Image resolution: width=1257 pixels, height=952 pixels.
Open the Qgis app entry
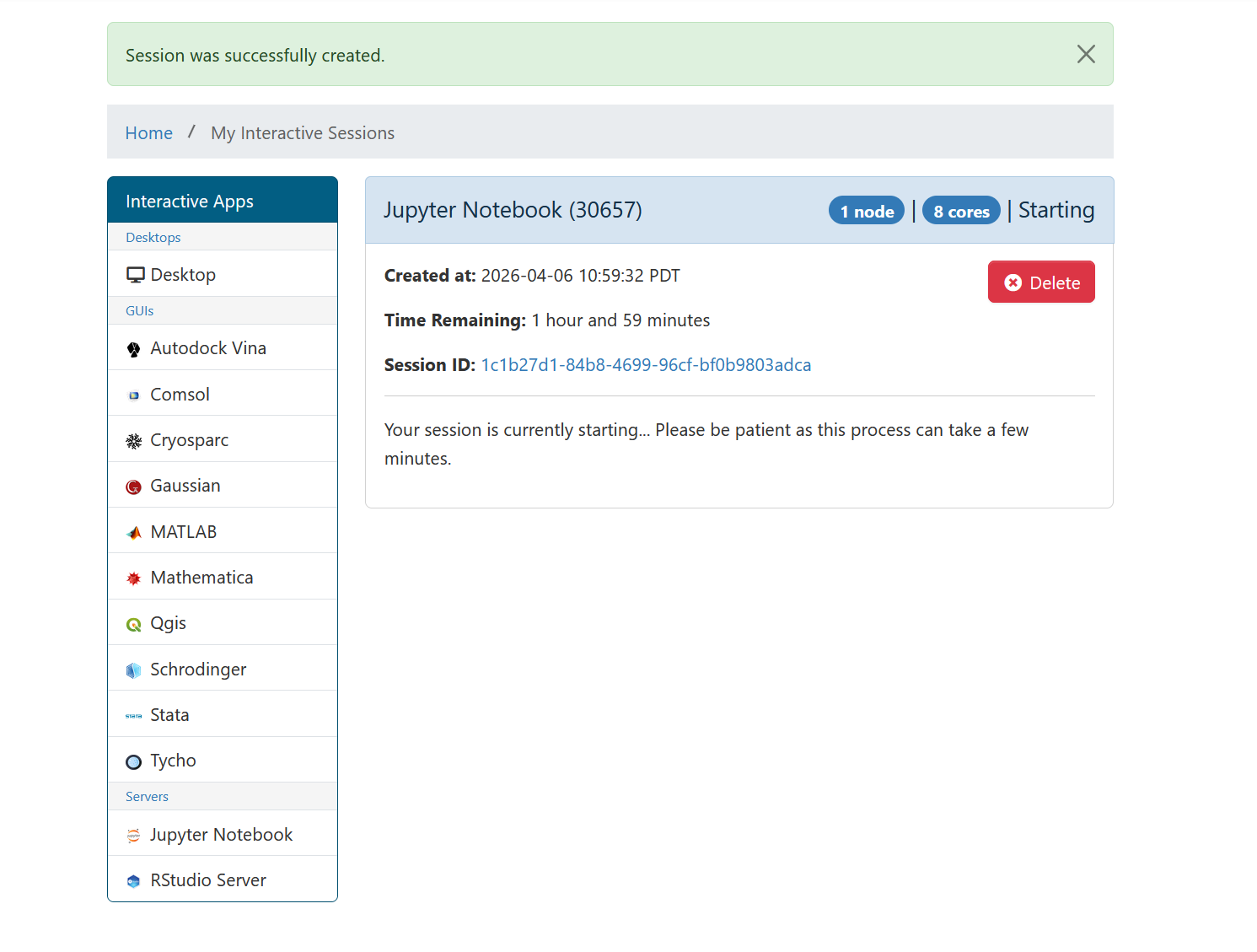[x=223, y=623]
